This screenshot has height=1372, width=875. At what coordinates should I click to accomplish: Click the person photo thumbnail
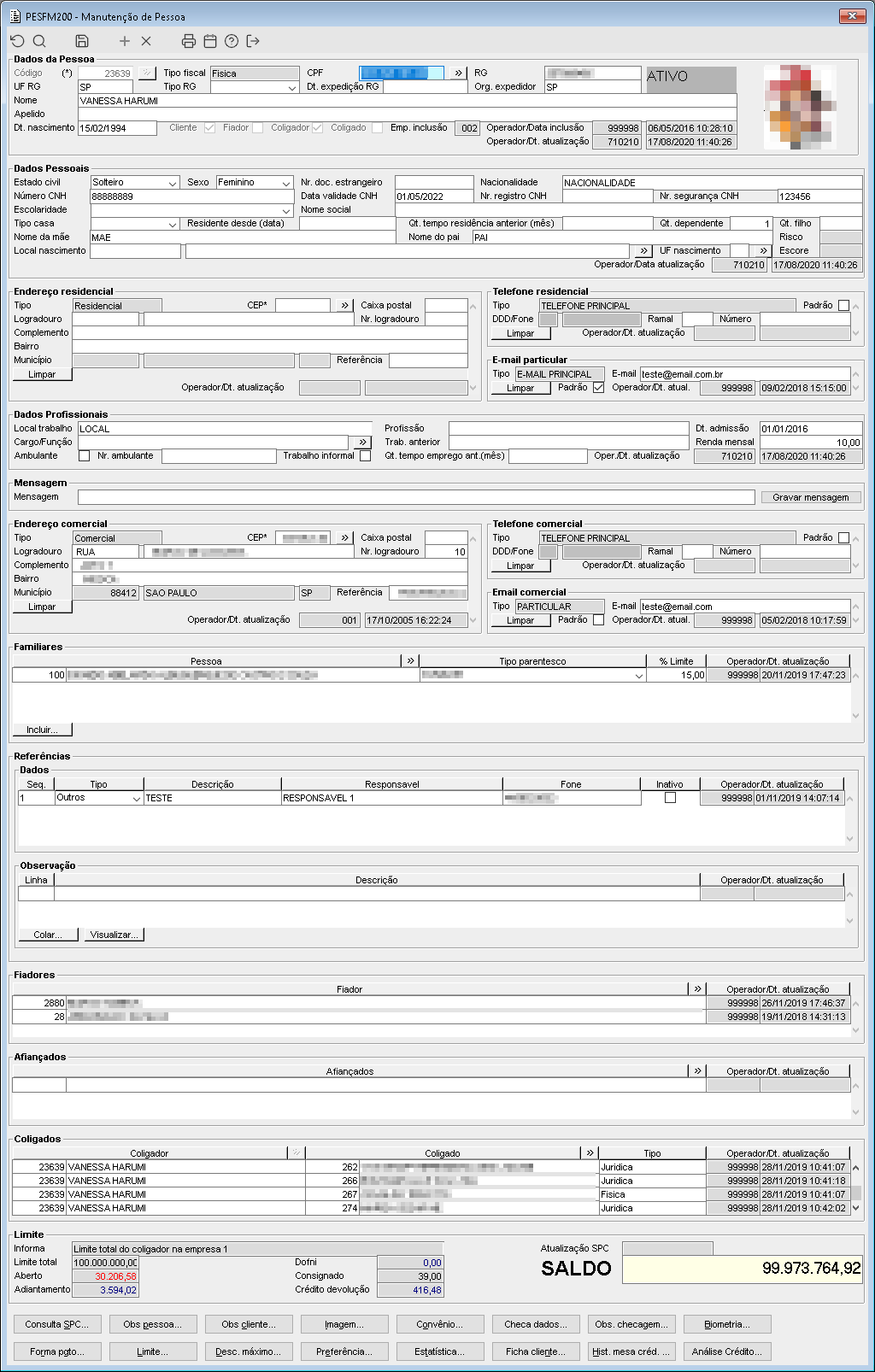click(800, 108)
